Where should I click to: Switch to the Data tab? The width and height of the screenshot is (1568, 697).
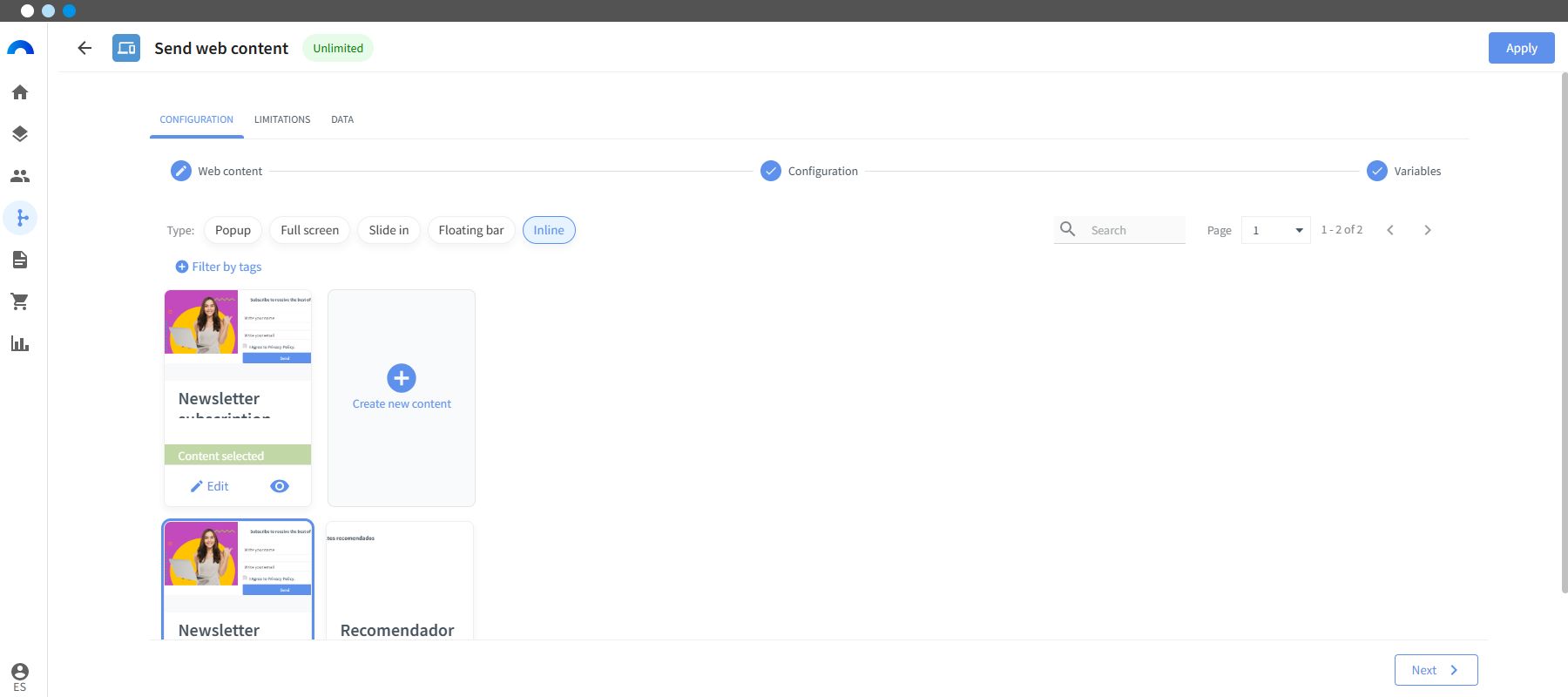[x=342, y=119]
